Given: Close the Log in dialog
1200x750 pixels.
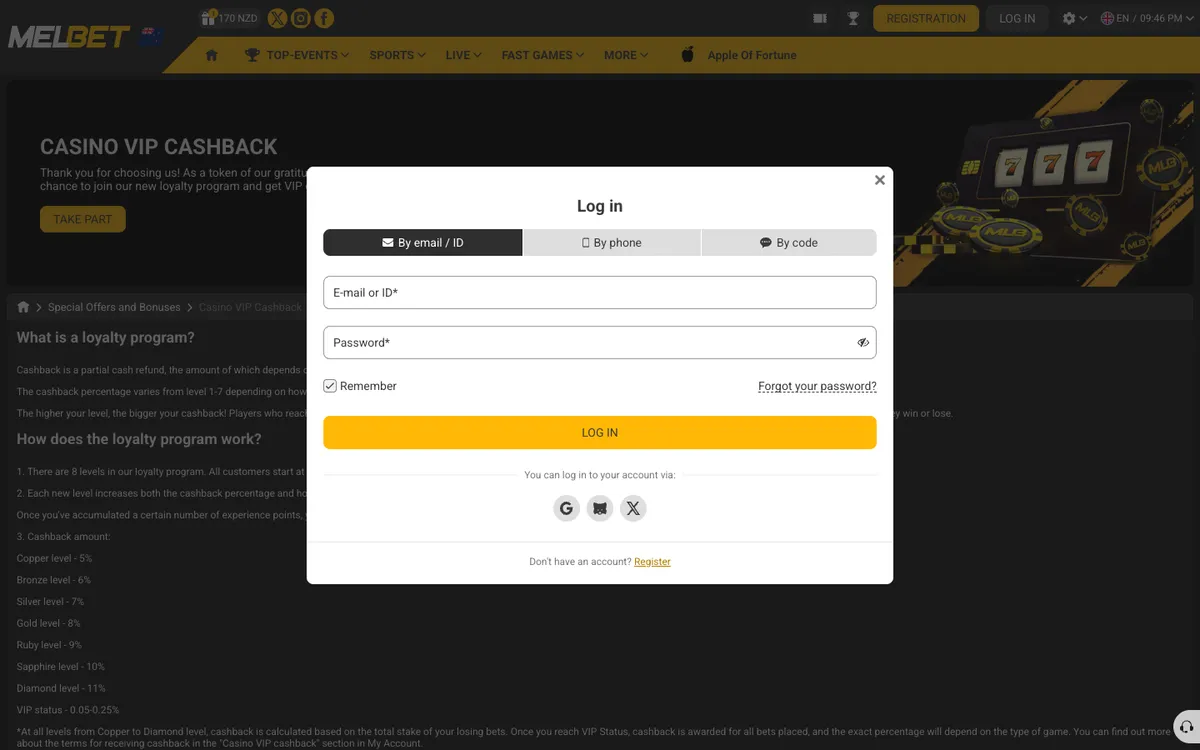Looking at the screenshot, I should click(880, 180).
